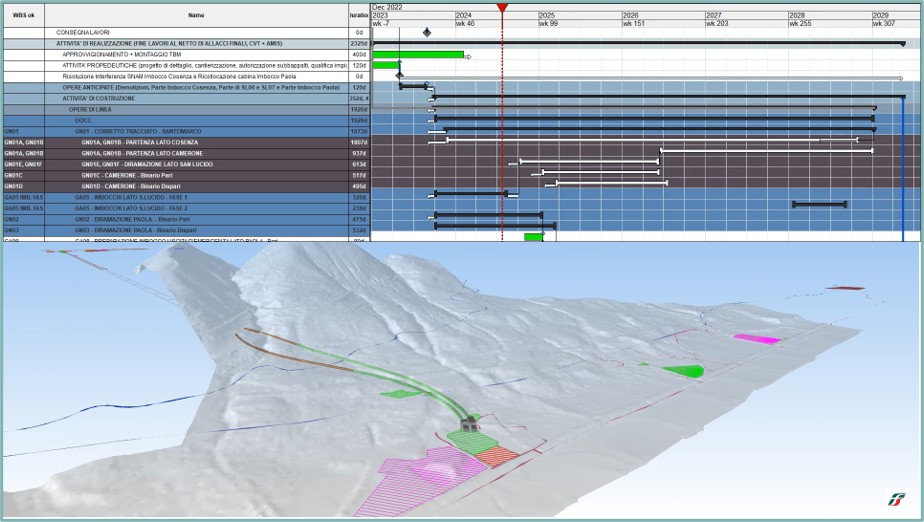The width and height of the screenshot is (924, 522).
Task: Click the Duration column header
Action: point(359,16)
